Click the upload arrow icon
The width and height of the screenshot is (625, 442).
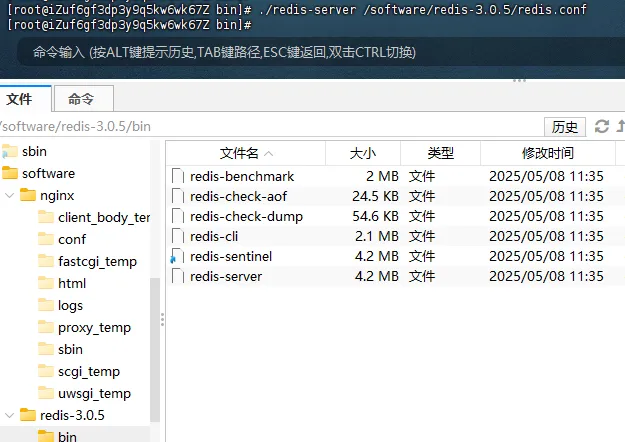pos(621,127)
